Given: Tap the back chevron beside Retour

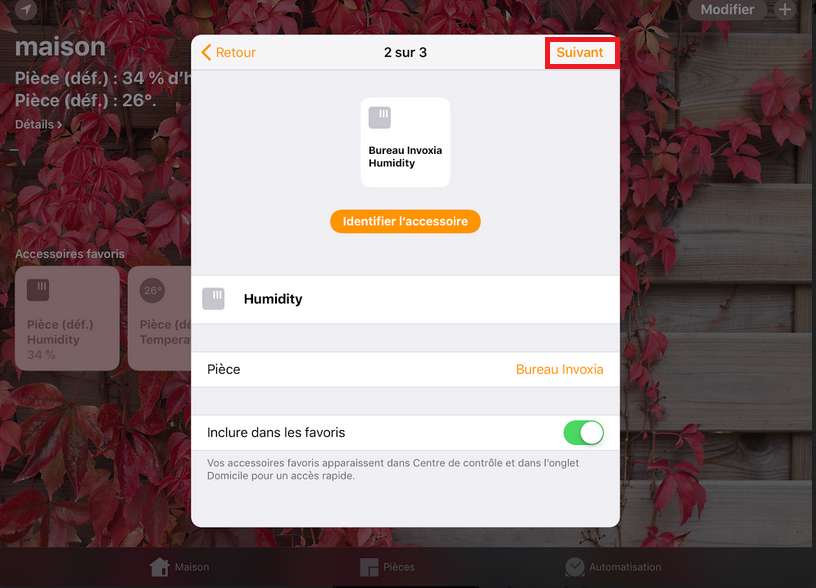Looking at the screenshot, I should click(x=206, y=52).
